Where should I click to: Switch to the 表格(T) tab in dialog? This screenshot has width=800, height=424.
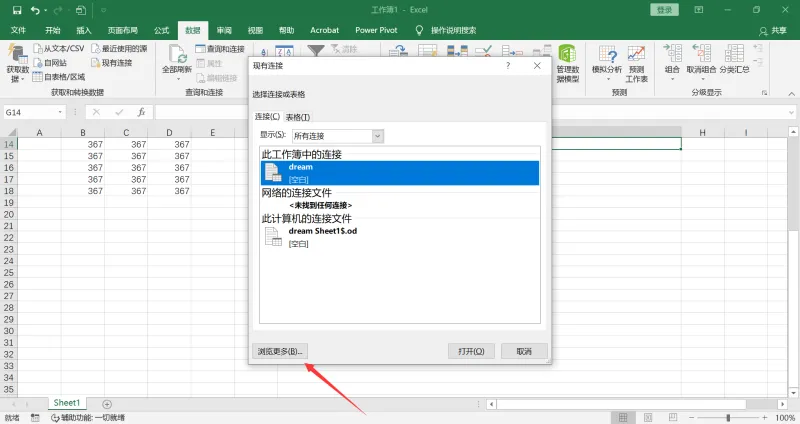(297, 117)
